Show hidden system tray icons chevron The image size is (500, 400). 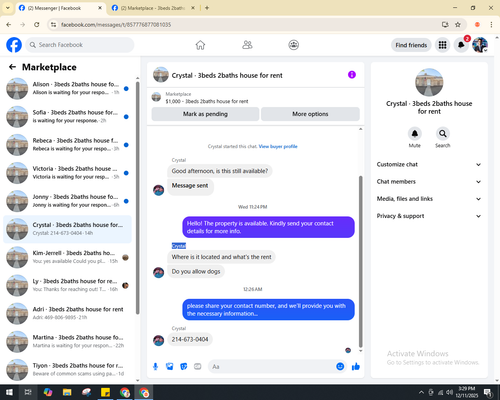421,392
